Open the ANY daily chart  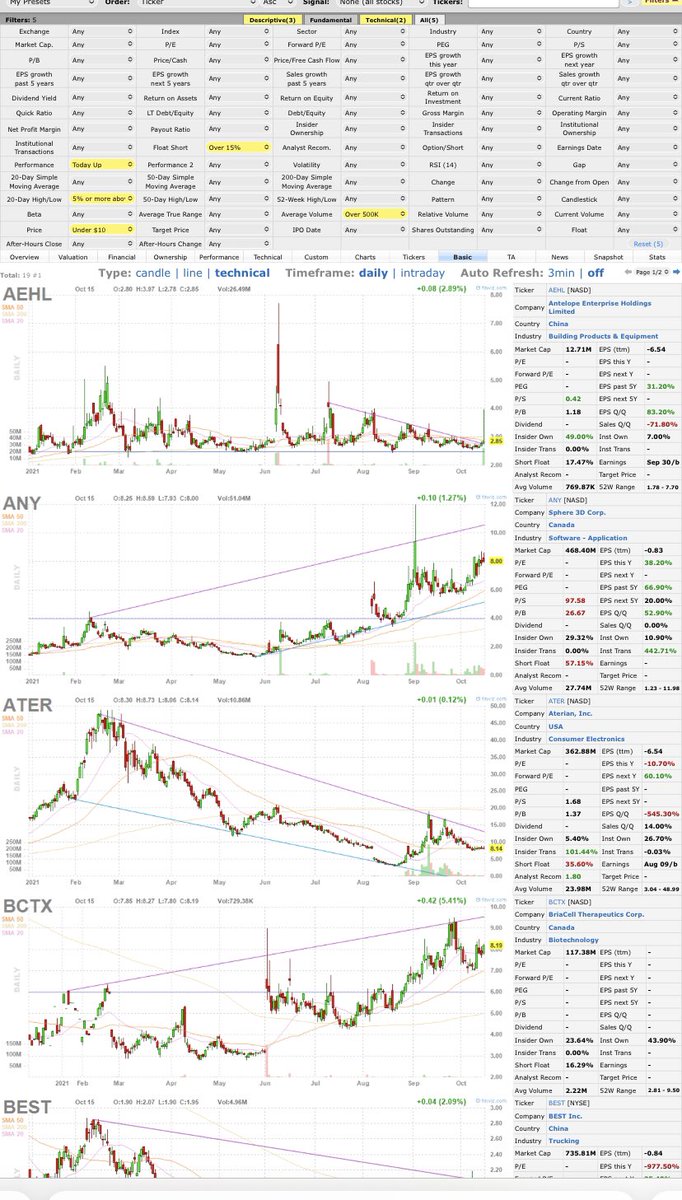coord(256,589)
